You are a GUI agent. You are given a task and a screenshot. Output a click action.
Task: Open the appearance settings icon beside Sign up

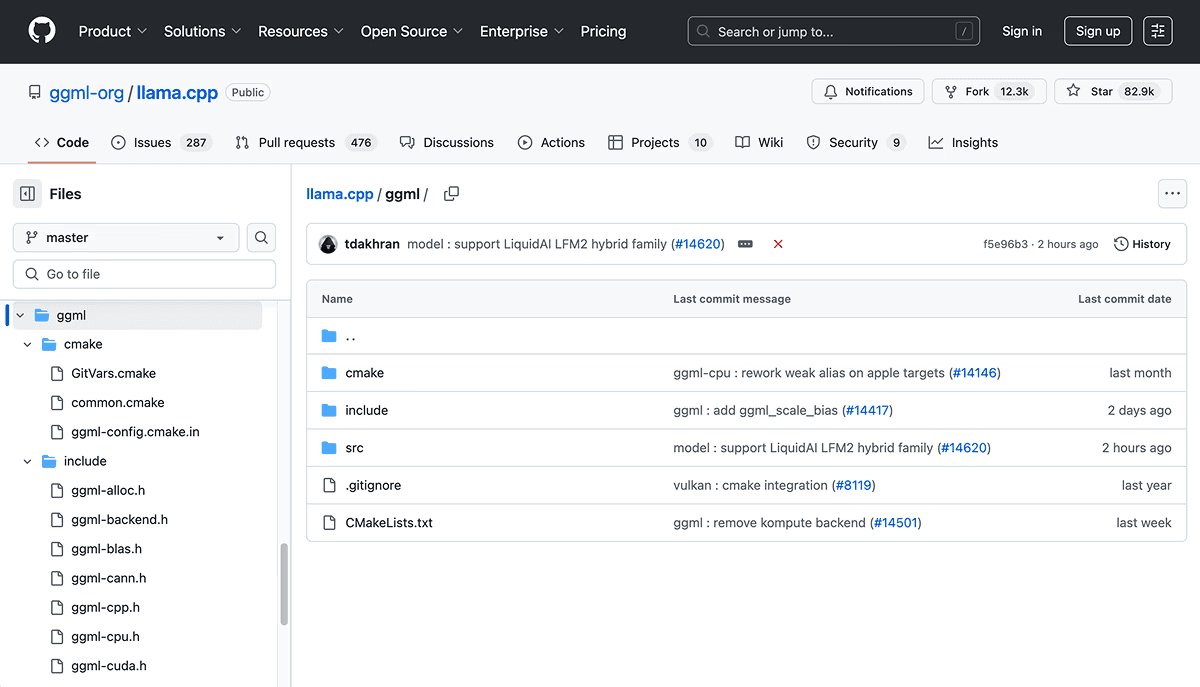click(x=1157, y=31)
